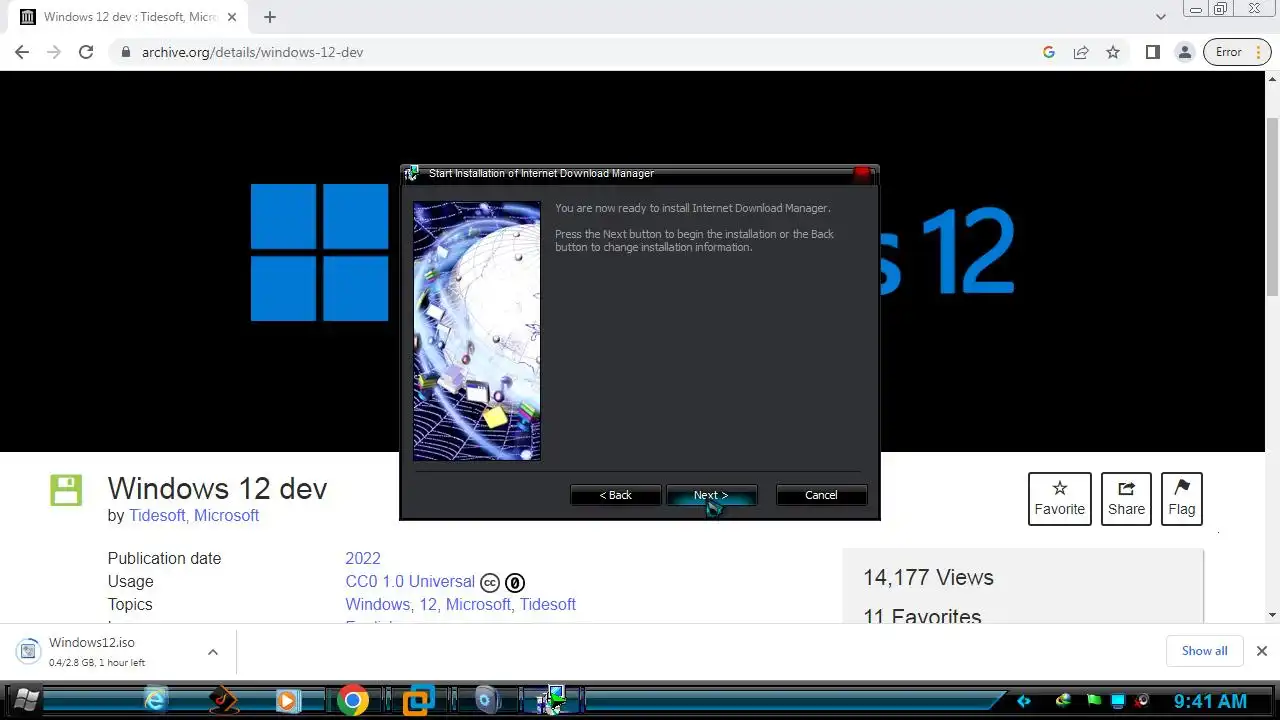The image size is (1280, 720).
Task: Click the Creative Commons license icon
Action: 490,583
